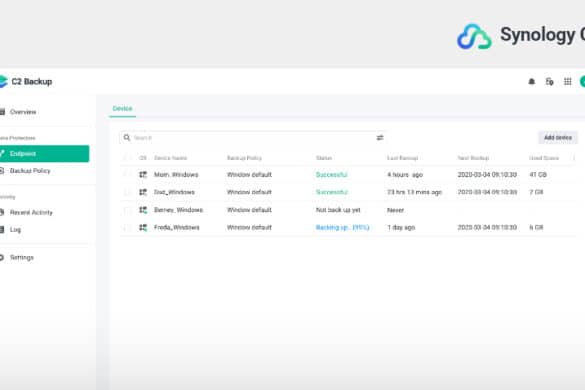Sort by the Used Space column
Viewport: 585px width, 390px height.
[544, 158]
